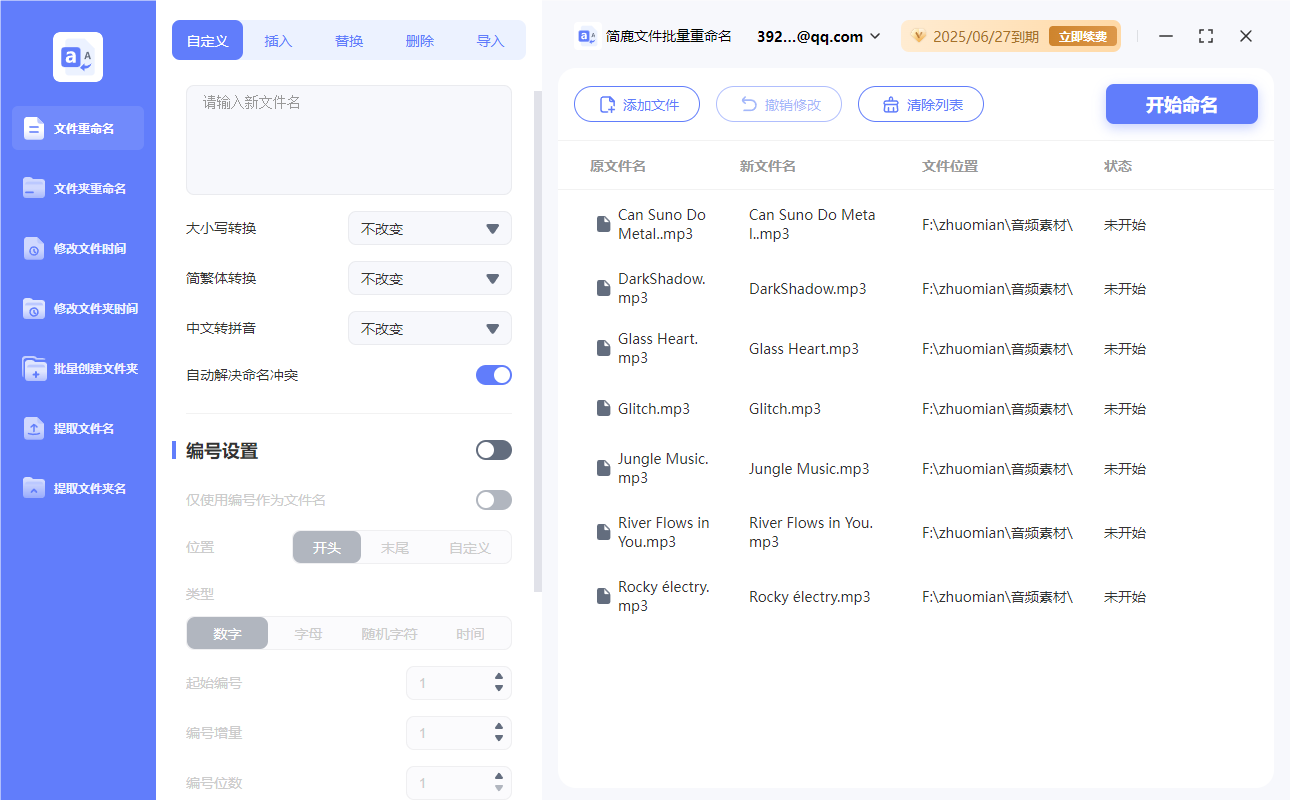1290x800 pixels.
Task: Increase 起始编号 with its stepper arrow
Action: point(498,677)
